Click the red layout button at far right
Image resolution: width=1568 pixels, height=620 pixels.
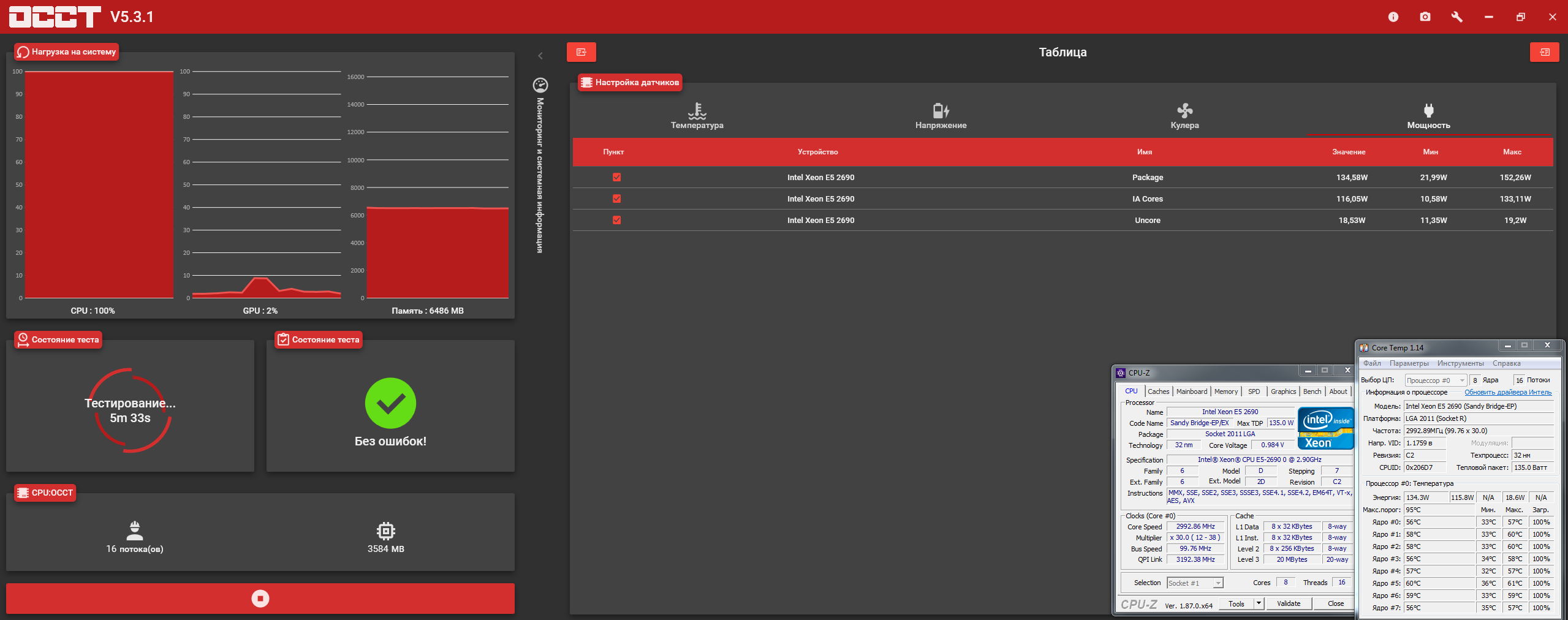1544,52
